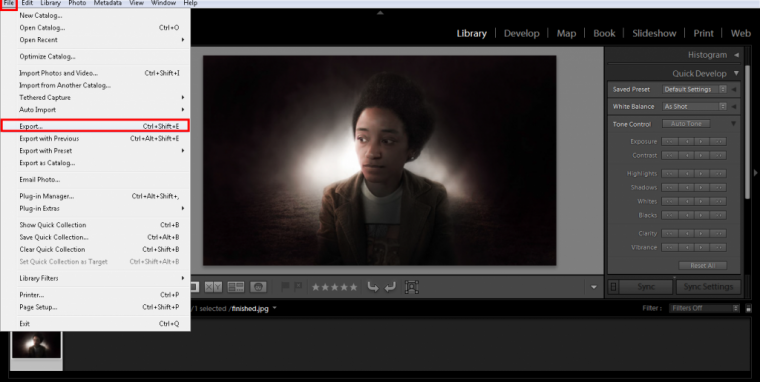Collapse the Quick Develop panel
Viewport: 760px width, 382px height.
coord(737,73)
